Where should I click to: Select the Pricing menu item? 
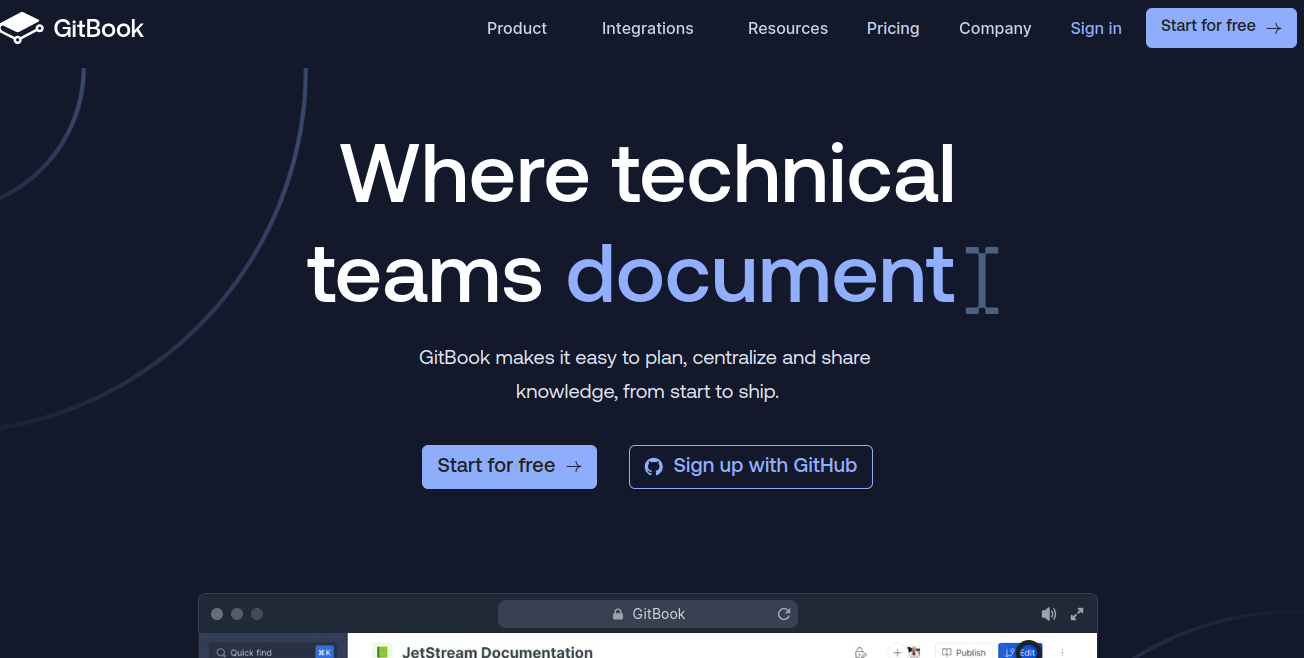click(x=893, y=28)
